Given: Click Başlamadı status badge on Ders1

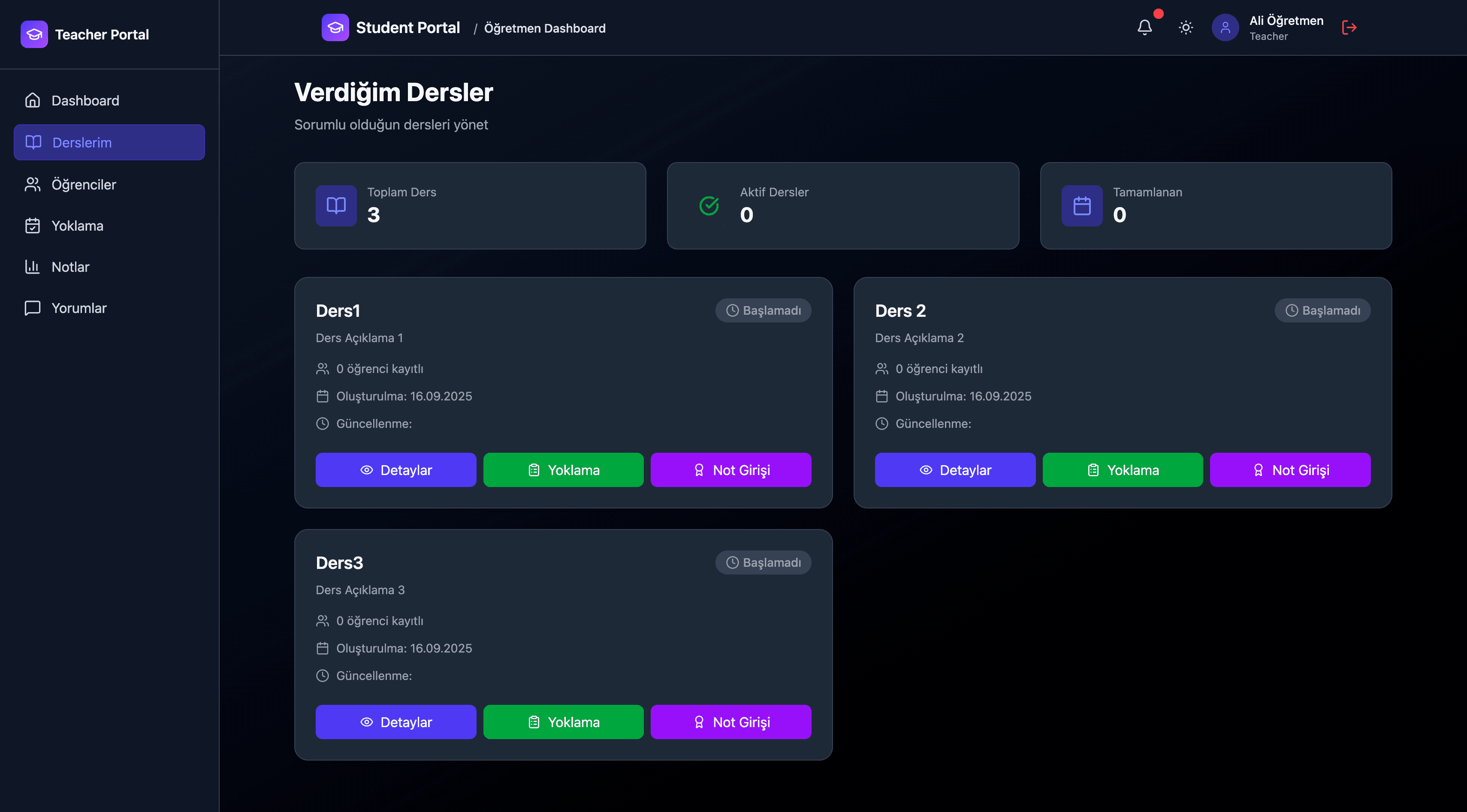Looking at the screenshot, I should tap(763, 310).
